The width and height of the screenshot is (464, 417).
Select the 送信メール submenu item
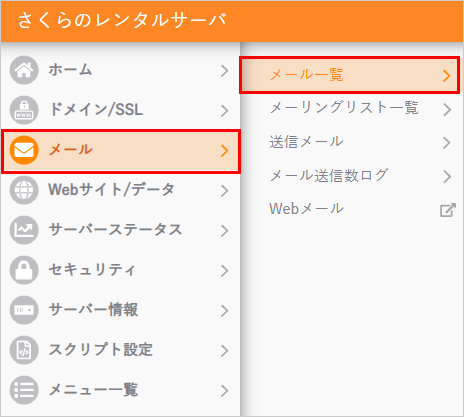pyautogui.click(x=350, y=142)
